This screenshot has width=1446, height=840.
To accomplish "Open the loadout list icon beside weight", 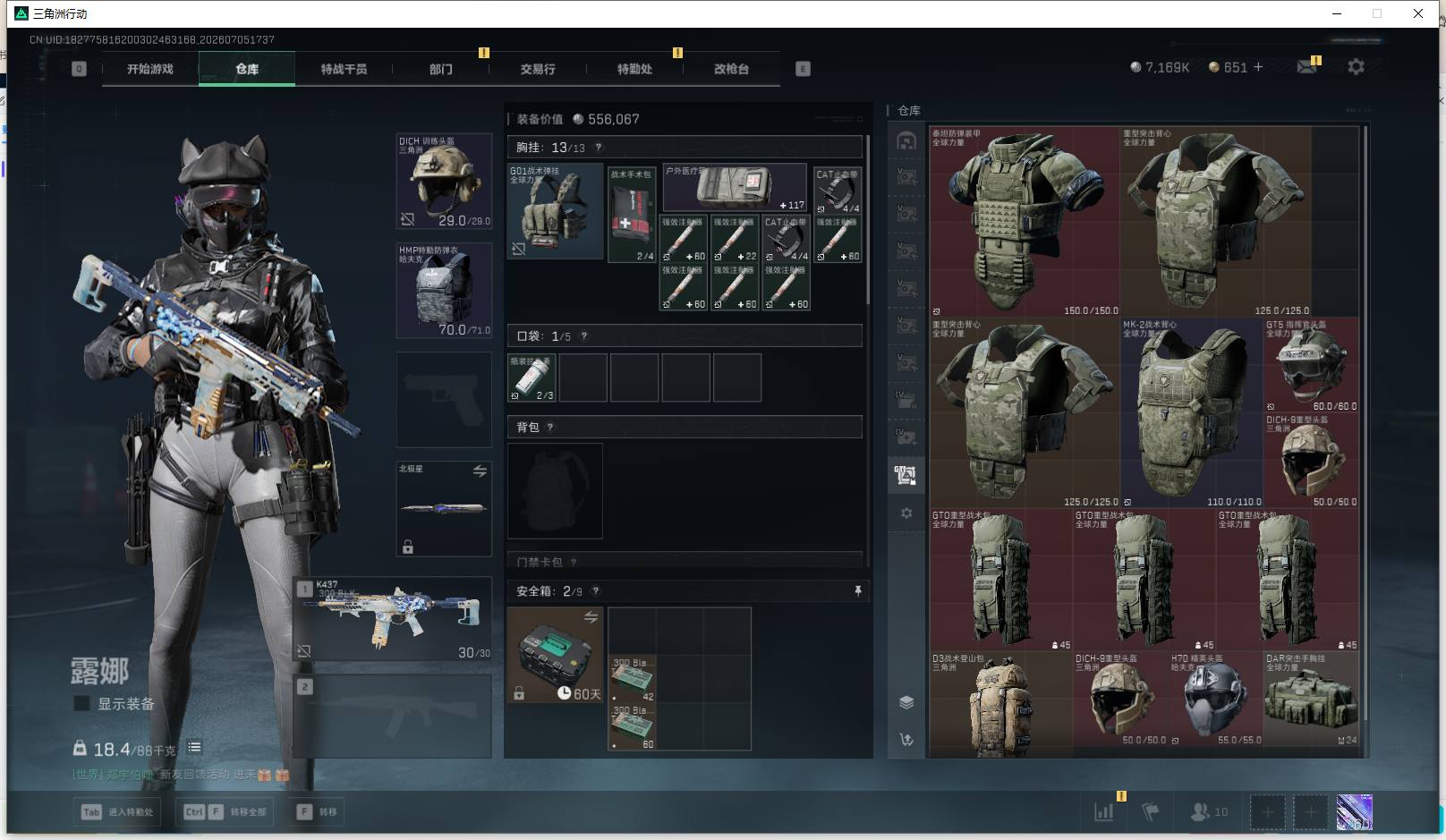I will pyautogui.click(x=194, y=747).
